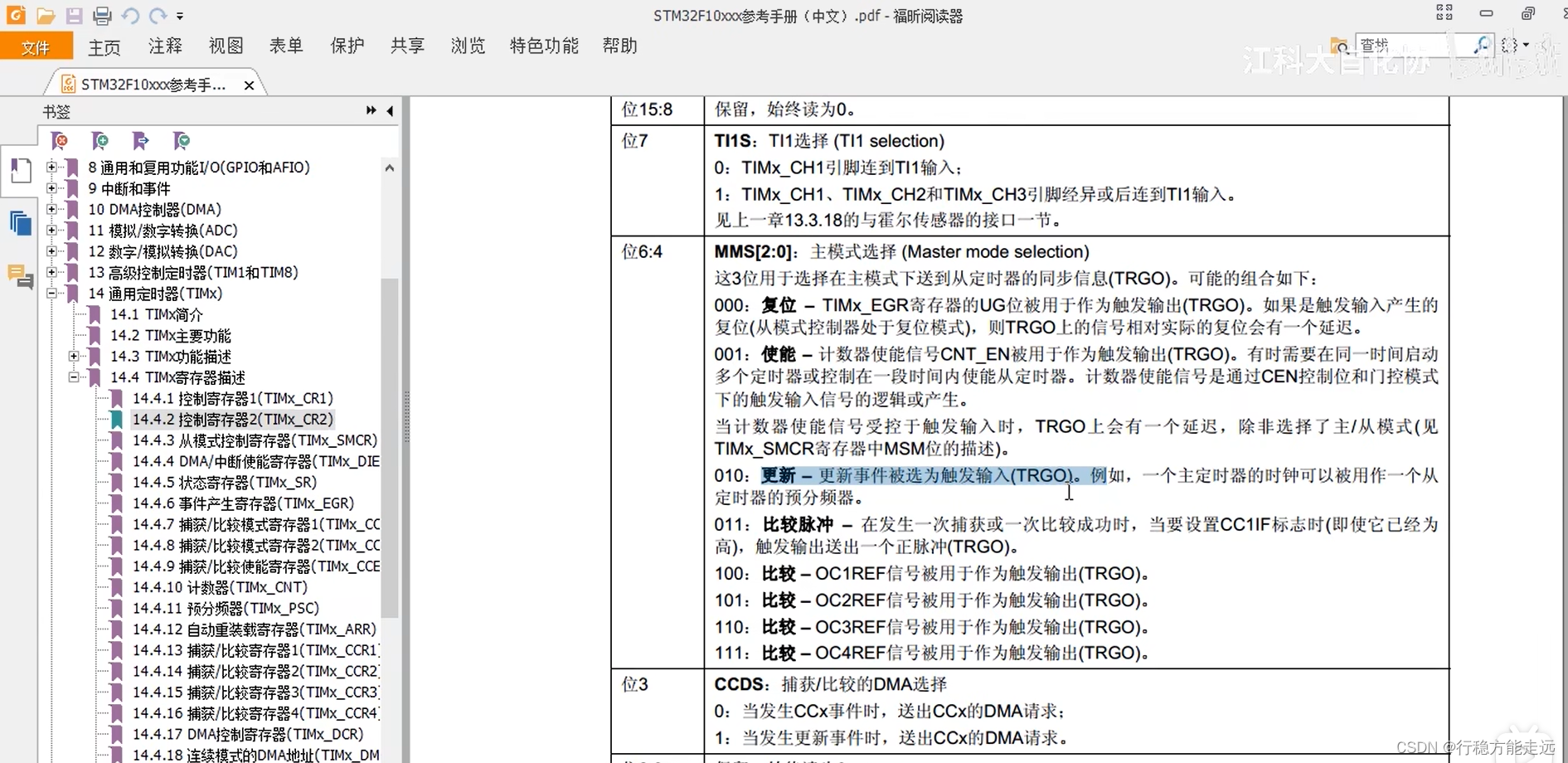Screen dimensions: 1568x763
Task: Click the undo arrow icon
Action: (130, 15)
